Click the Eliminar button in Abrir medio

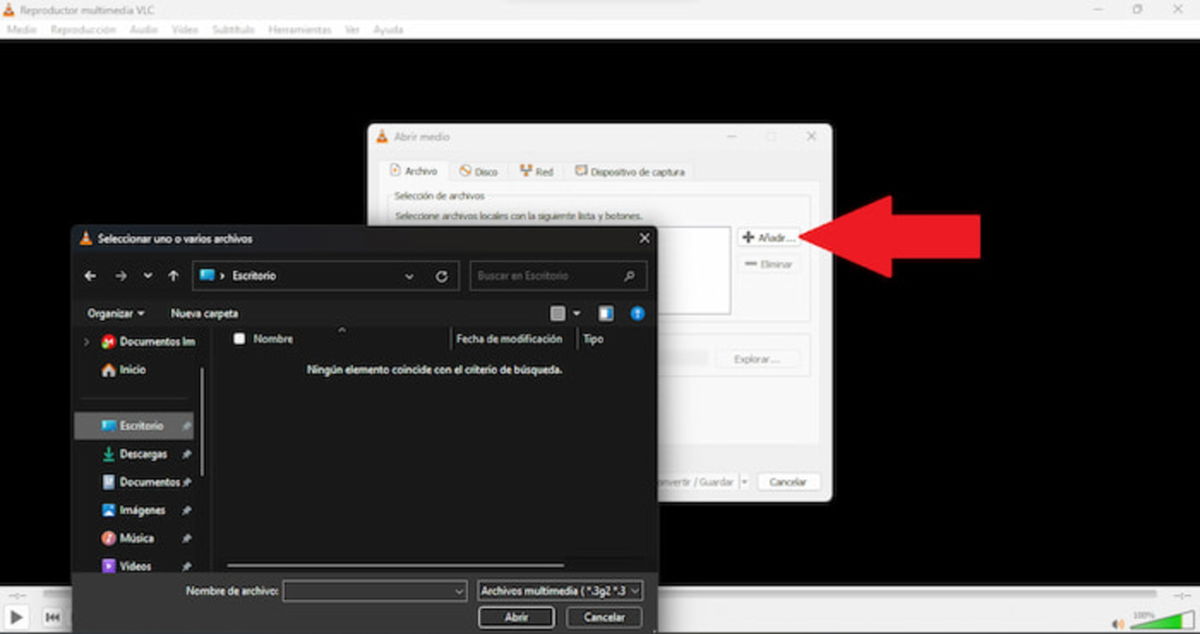tap(769, 265)
